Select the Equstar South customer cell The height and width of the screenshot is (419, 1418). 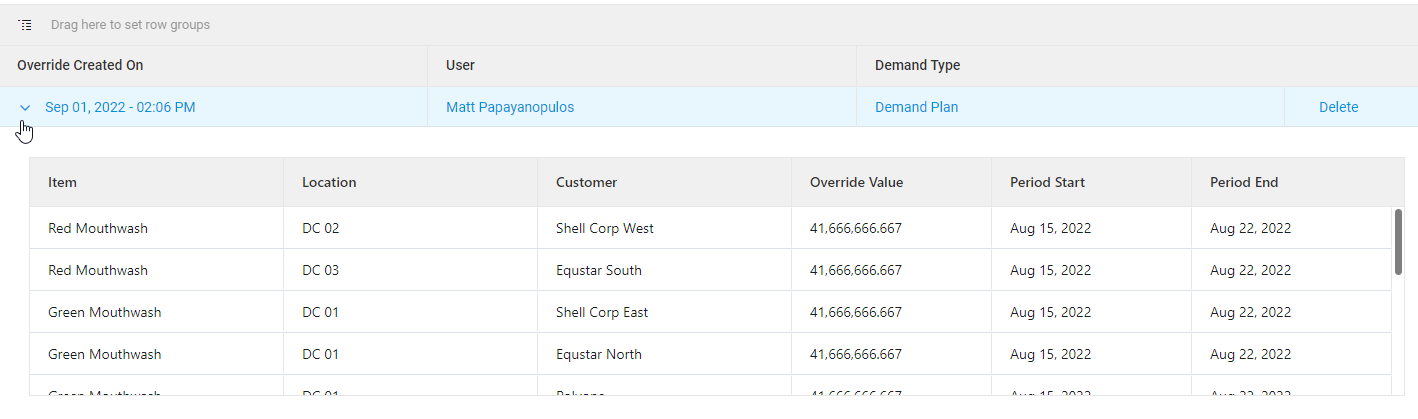pos(598,270)
